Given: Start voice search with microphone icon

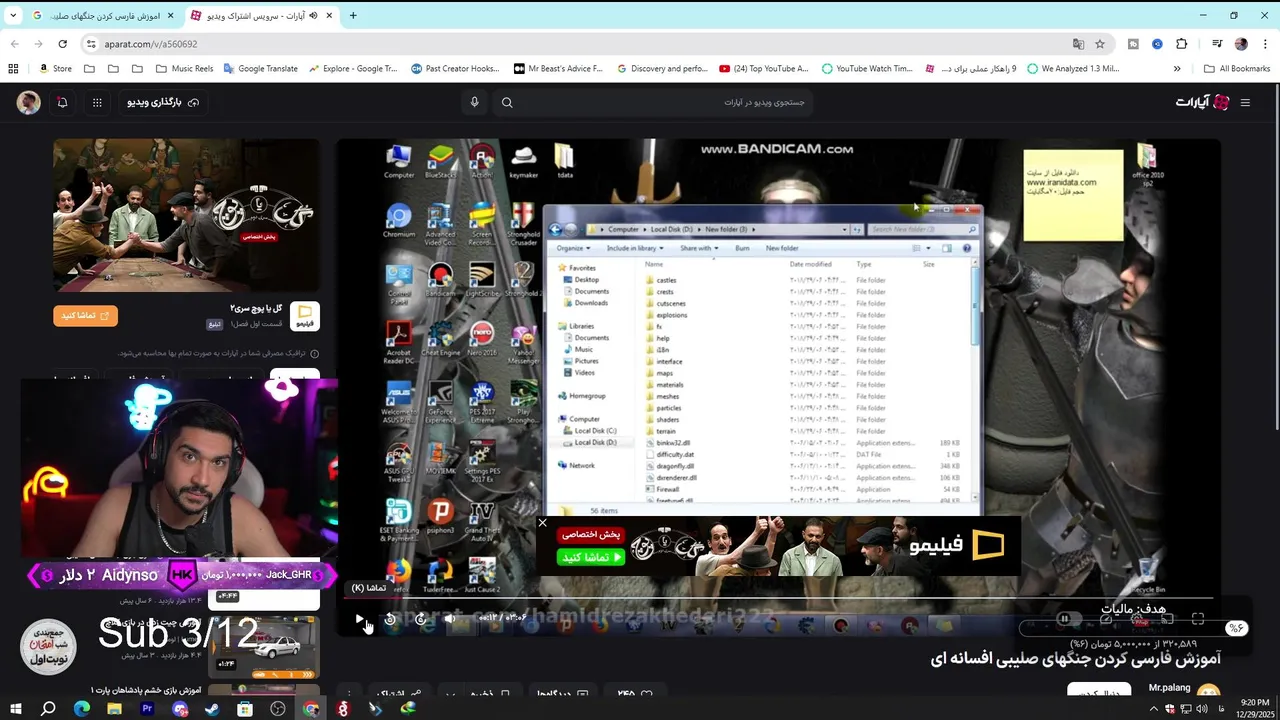Looking at the screenshot, I should click(x=474, y=102).
